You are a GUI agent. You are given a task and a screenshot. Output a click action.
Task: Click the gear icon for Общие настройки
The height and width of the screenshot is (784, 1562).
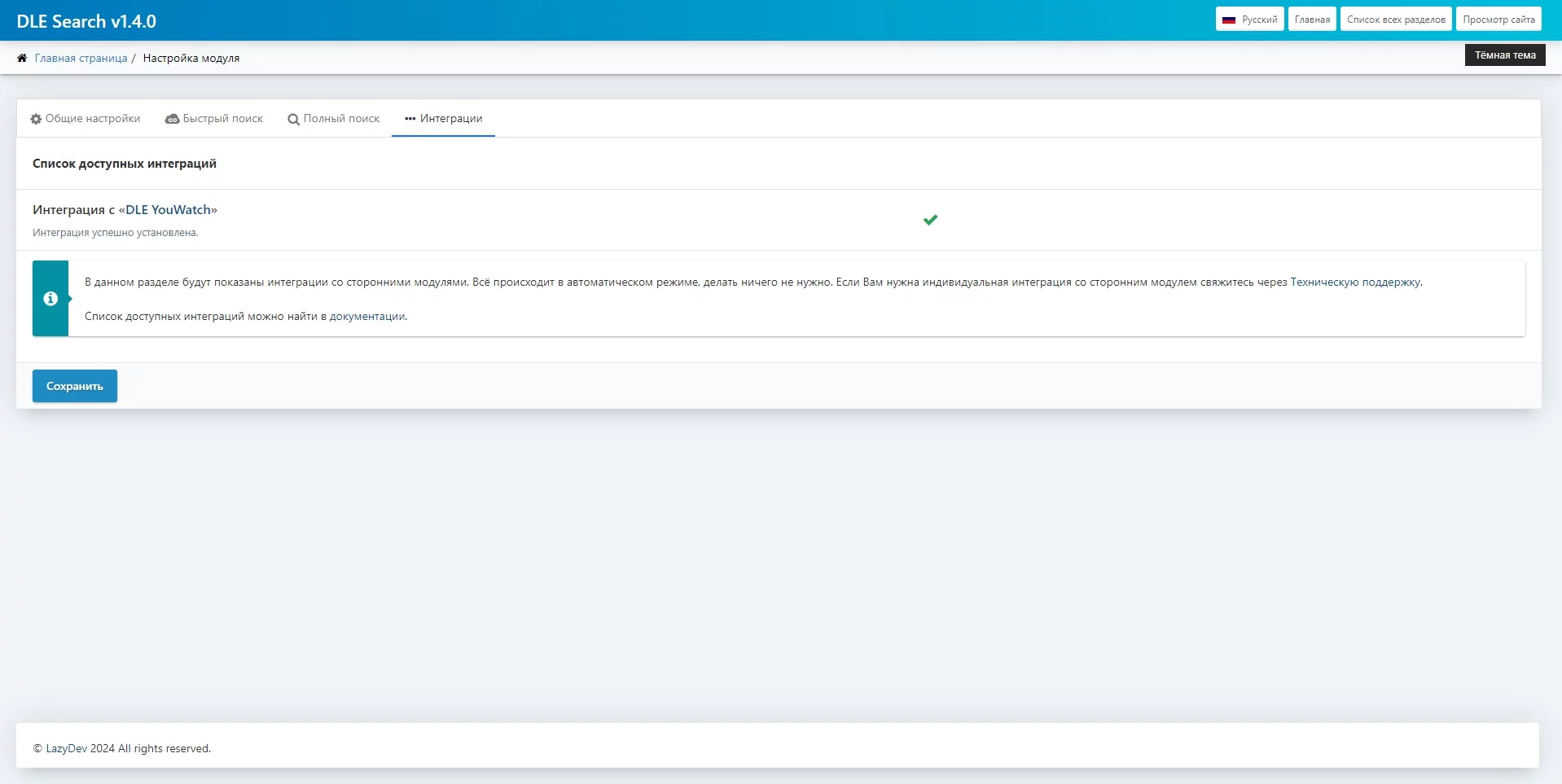(x=36, y=119)
